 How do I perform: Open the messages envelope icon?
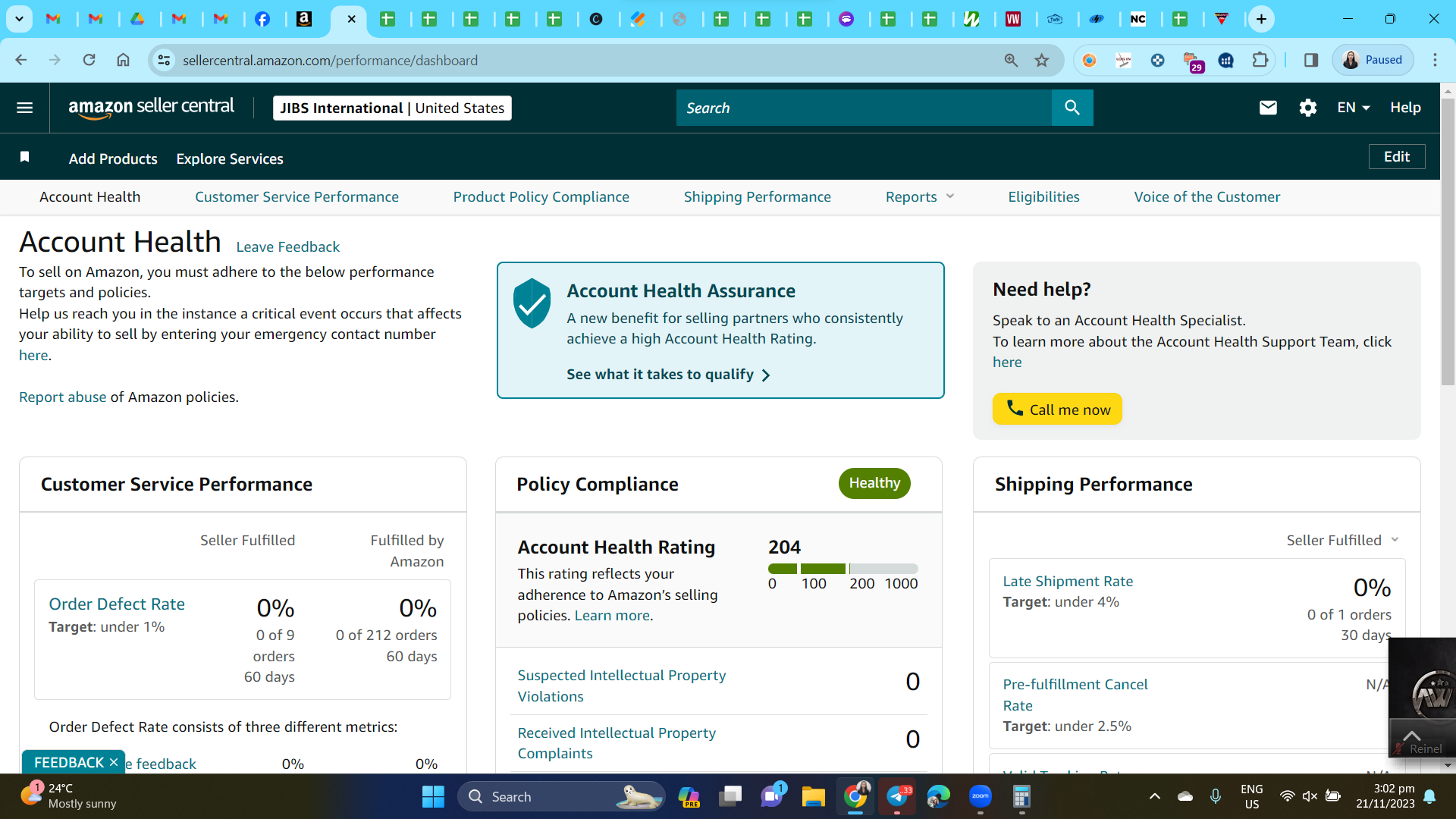pos(1268,108)
